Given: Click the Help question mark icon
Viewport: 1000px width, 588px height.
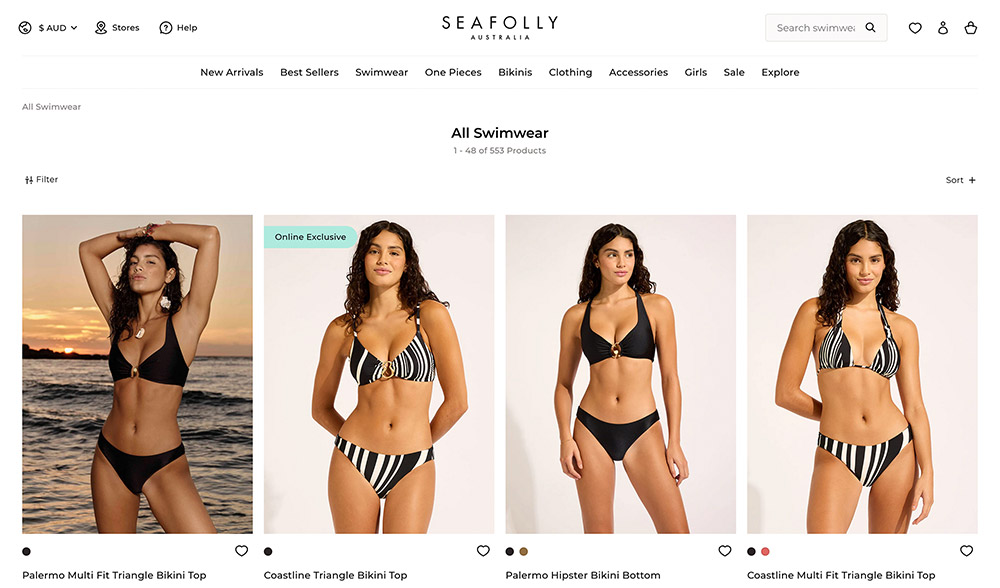Looking at the screenshot, I should (x=166, y=27).
